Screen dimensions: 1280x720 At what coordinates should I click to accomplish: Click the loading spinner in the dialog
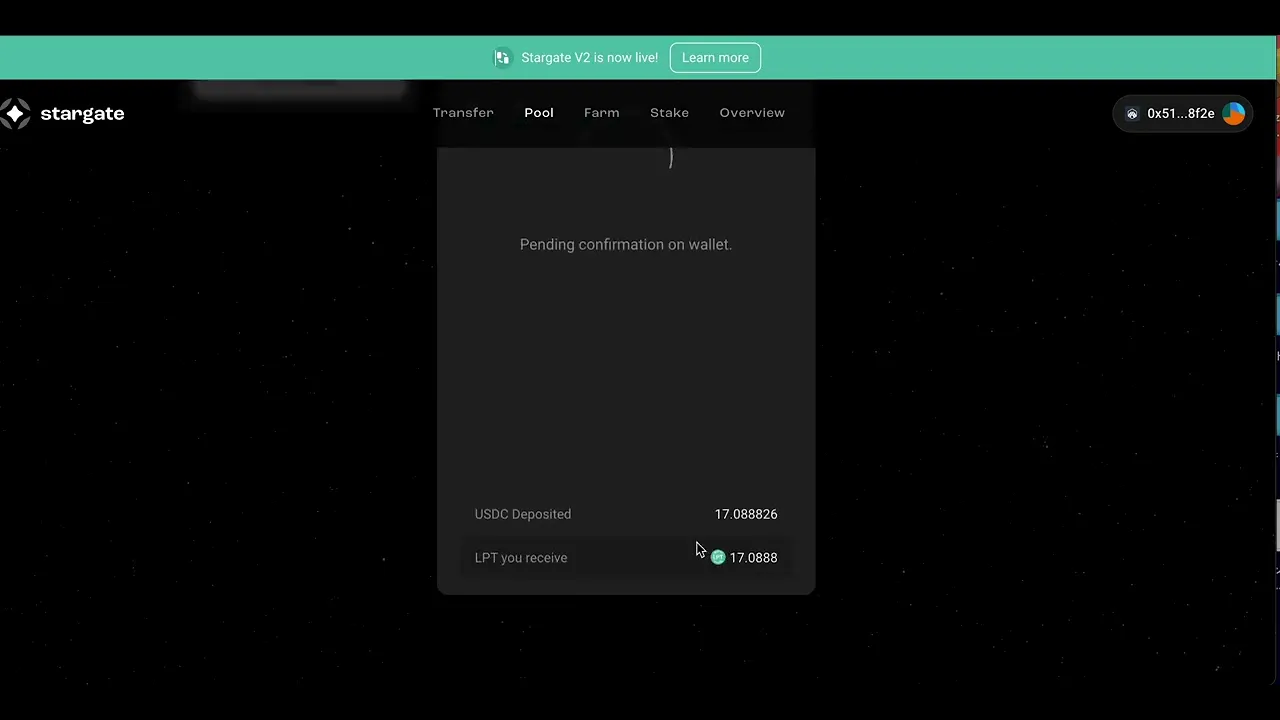click(x=671, y=157)
